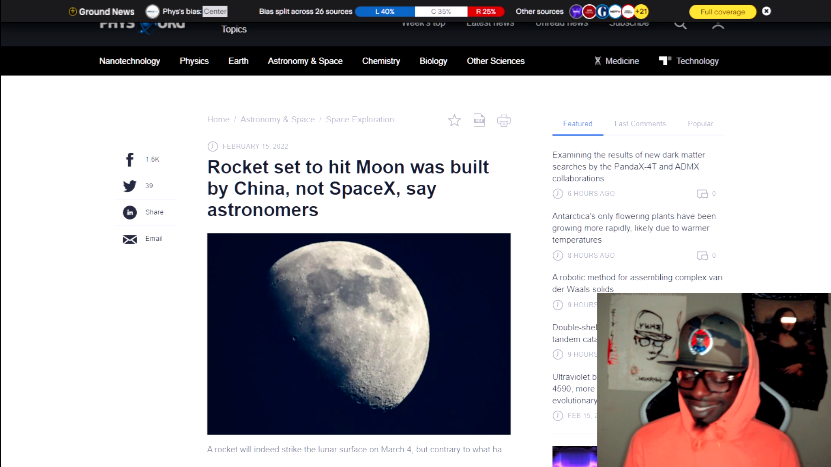The height and width of the screenshot is (467, 831).
Task: Switch to the Last Comments tab
Action: [640, 124]
